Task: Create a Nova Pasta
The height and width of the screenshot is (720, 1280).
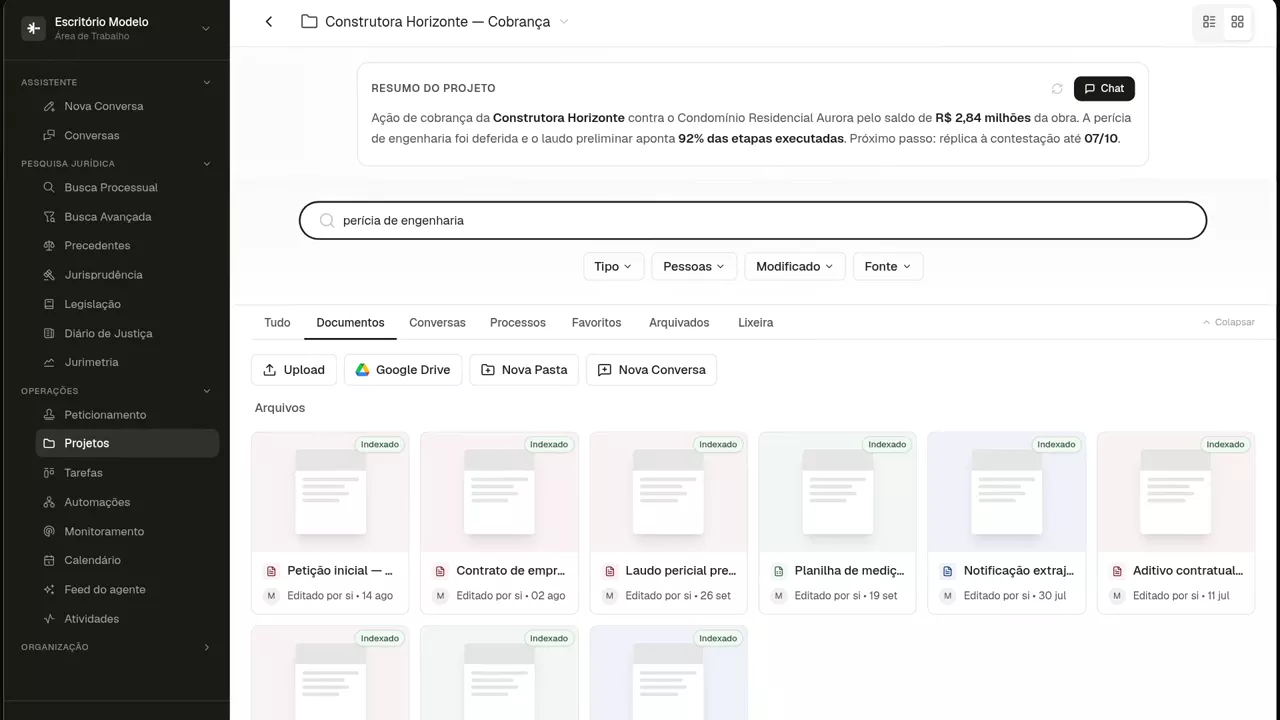Action: (x=524, y=370)
